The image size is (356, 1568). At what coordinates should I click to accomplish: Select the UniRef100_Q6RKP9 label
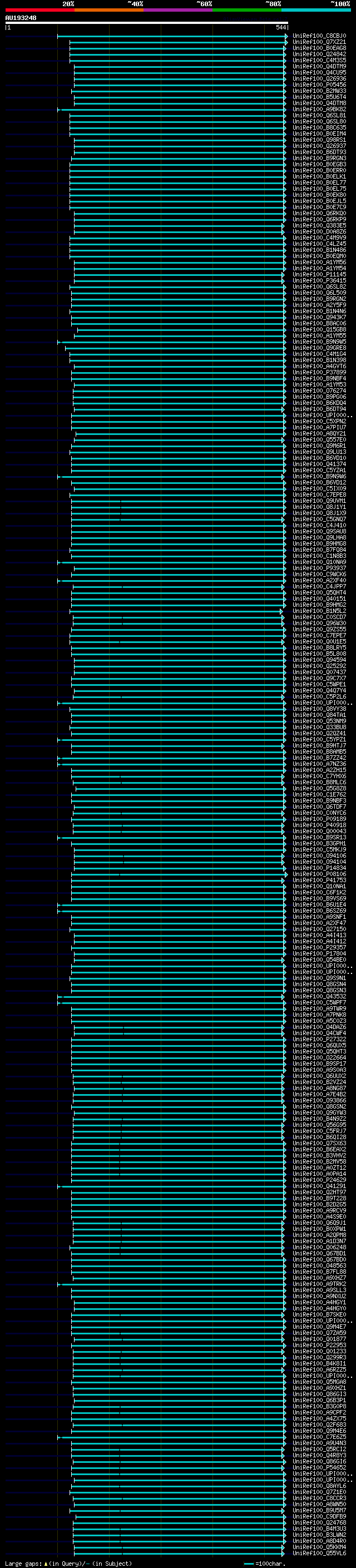tap(319, 219)
